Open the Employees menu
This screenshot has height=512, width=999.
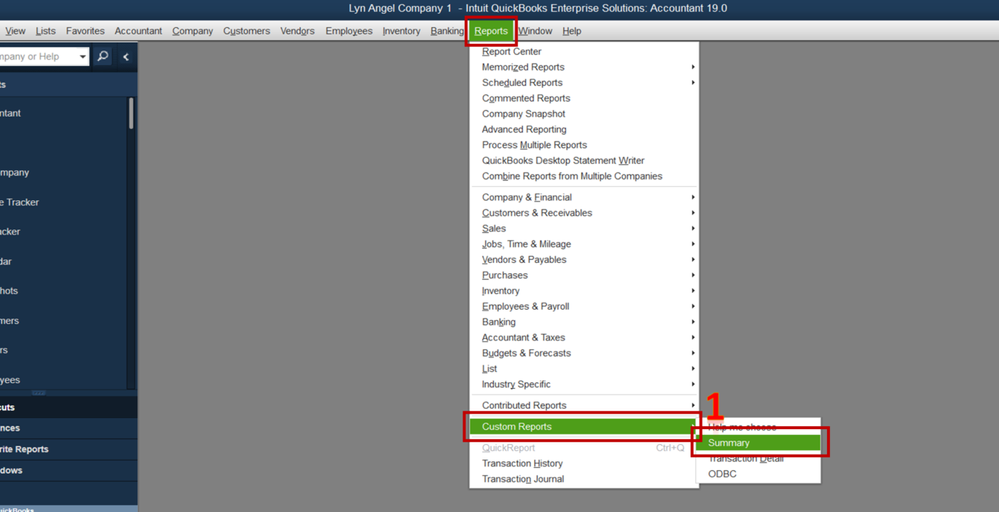(x=349, y=31)
